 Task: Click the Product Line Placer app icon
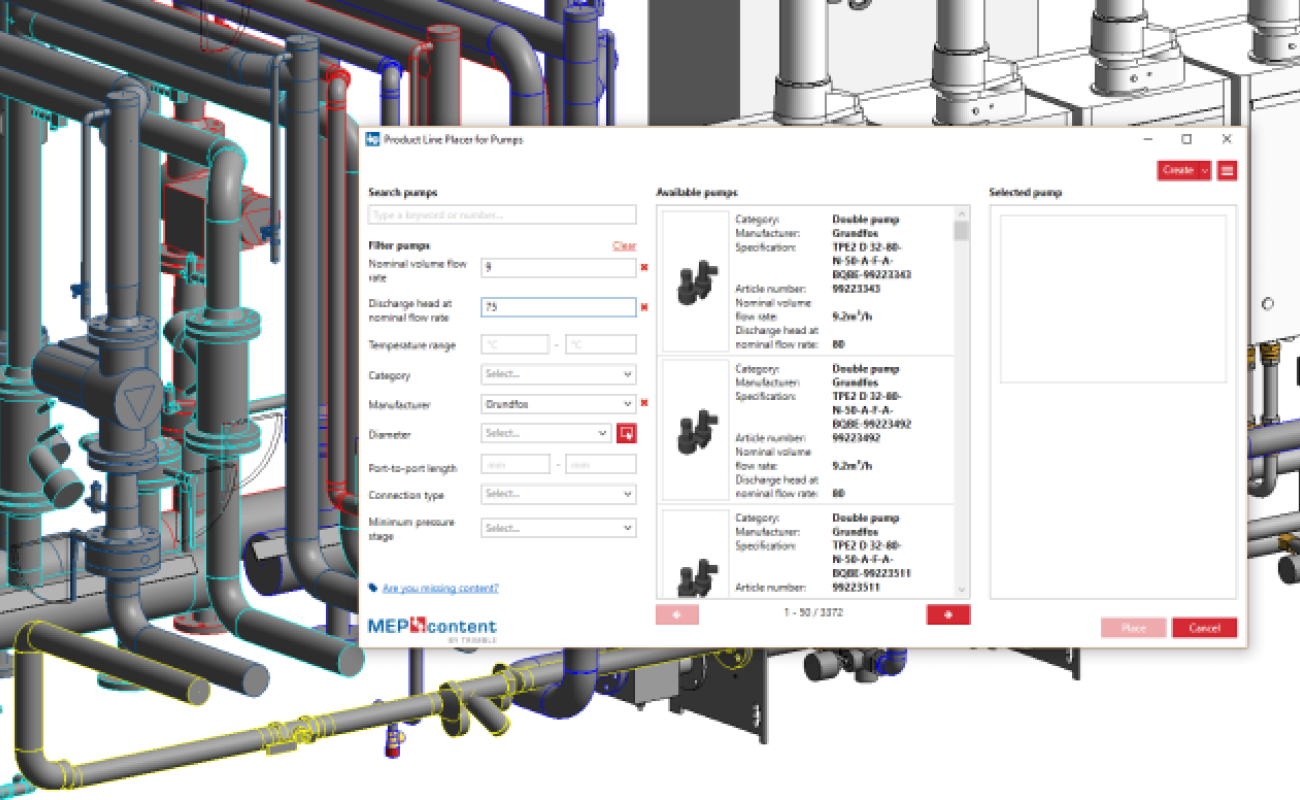click(372, 140)
